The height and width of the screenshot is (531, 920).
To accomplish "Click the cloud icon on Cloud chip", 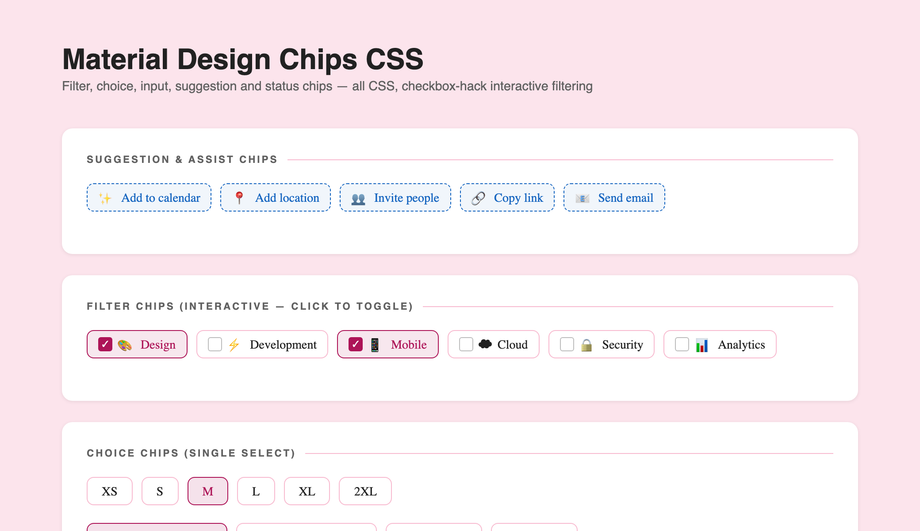I will pos(485,344).
